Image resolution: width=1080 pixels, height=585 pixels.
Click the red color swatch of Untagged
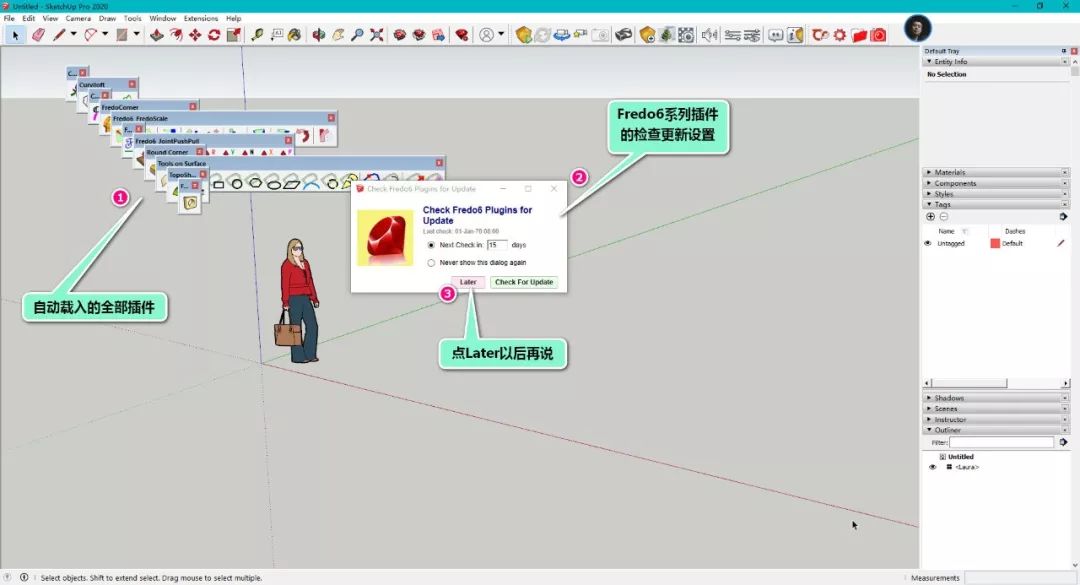995,243
